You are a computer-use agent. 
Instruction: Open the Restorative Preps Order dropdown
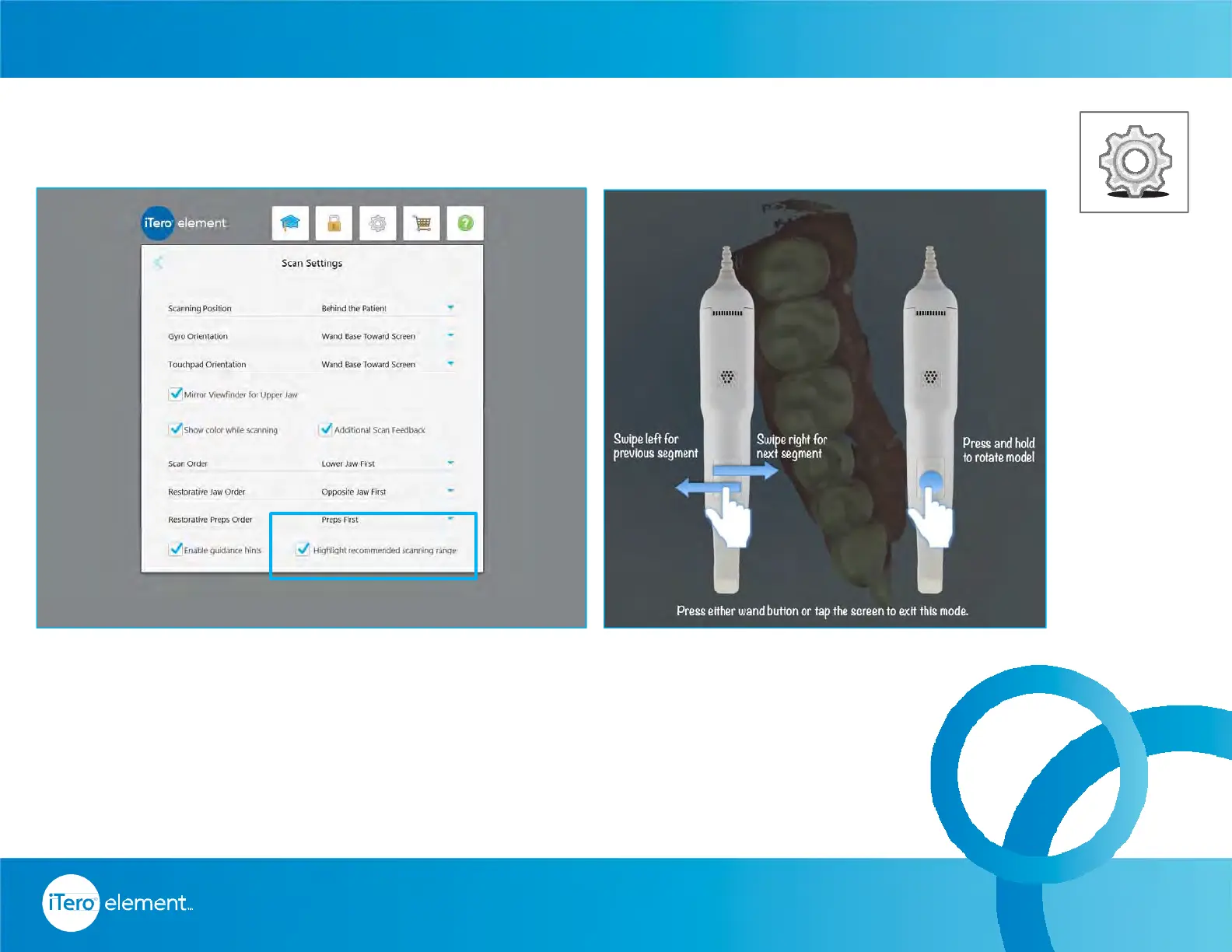coord(450,519)
